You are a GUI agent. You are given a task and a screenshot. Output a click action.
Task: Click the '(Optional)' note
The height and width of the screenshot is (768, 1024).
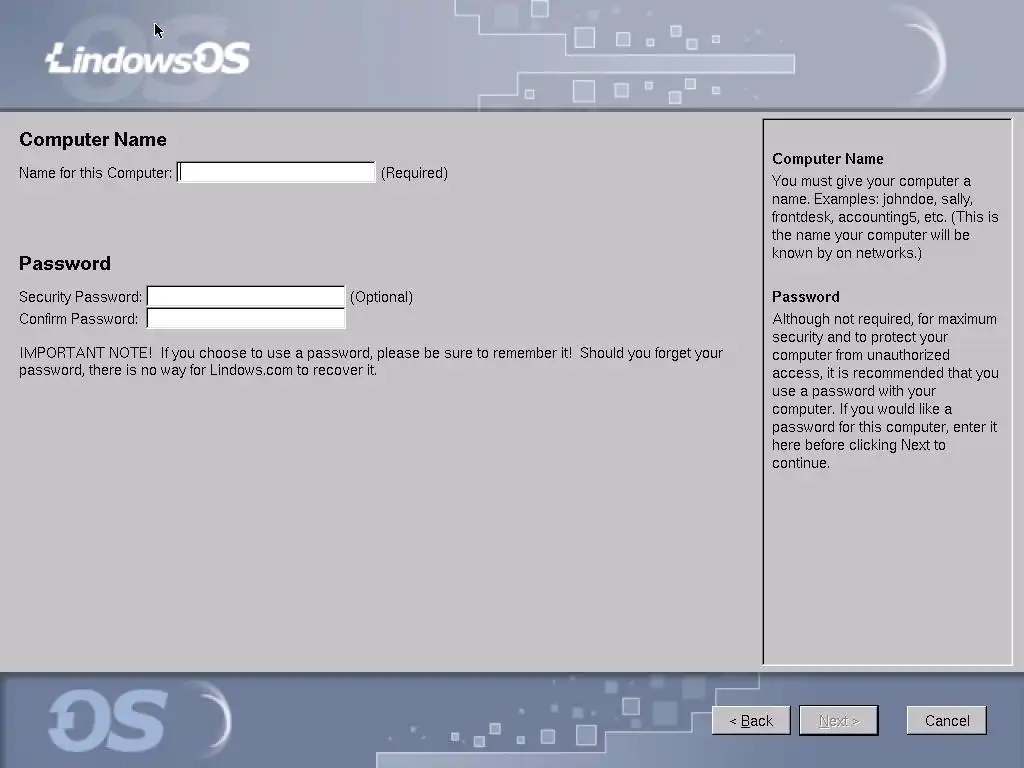point(381,297)
